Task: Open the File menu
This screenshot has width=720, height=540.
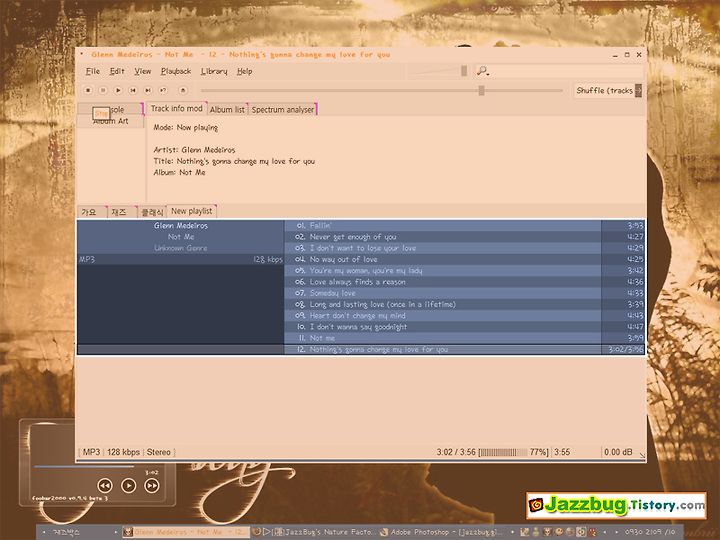Action: click(92, 71)
